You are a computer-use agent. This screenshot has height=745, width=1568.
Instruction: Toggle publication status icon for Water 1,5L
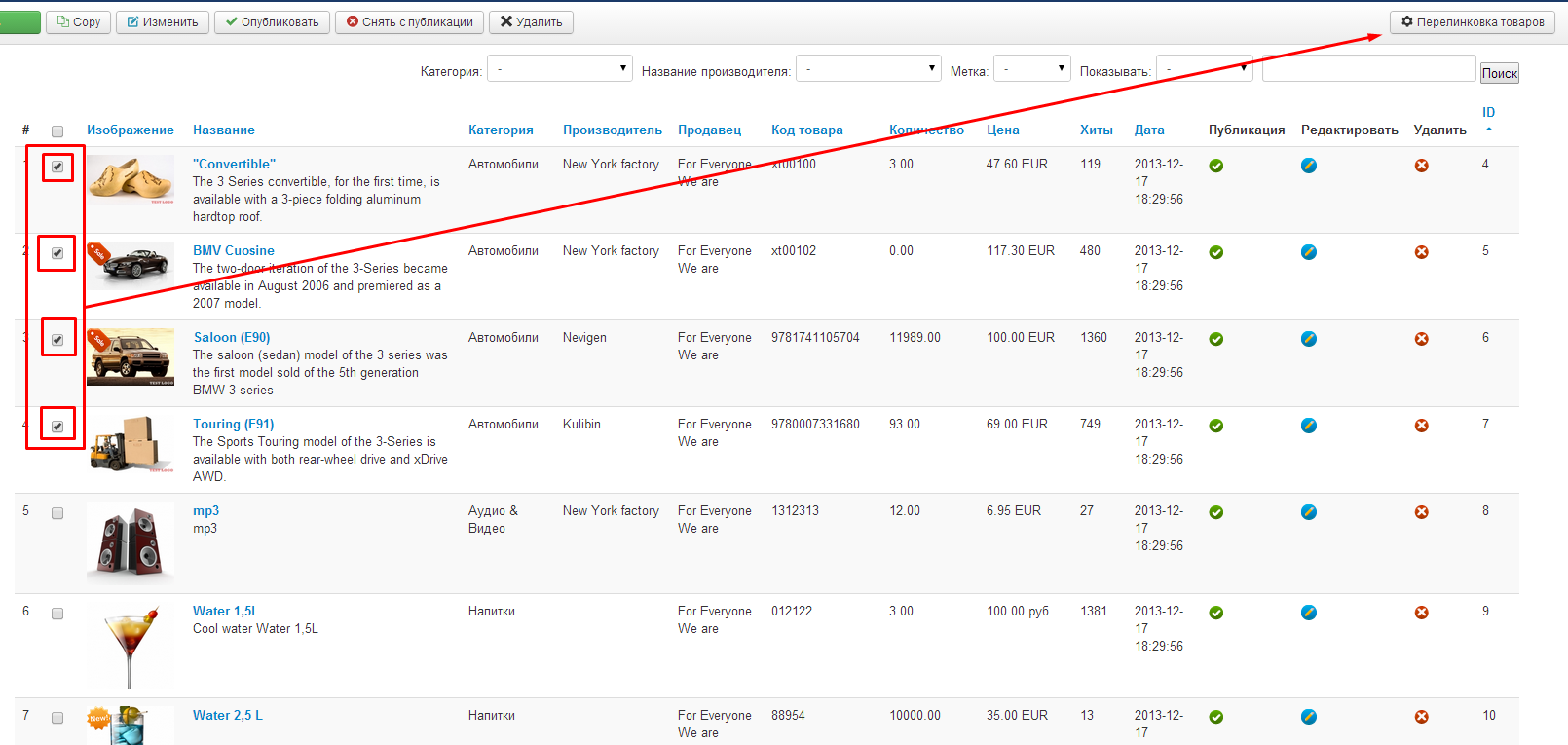click(x=1215, y=613)
